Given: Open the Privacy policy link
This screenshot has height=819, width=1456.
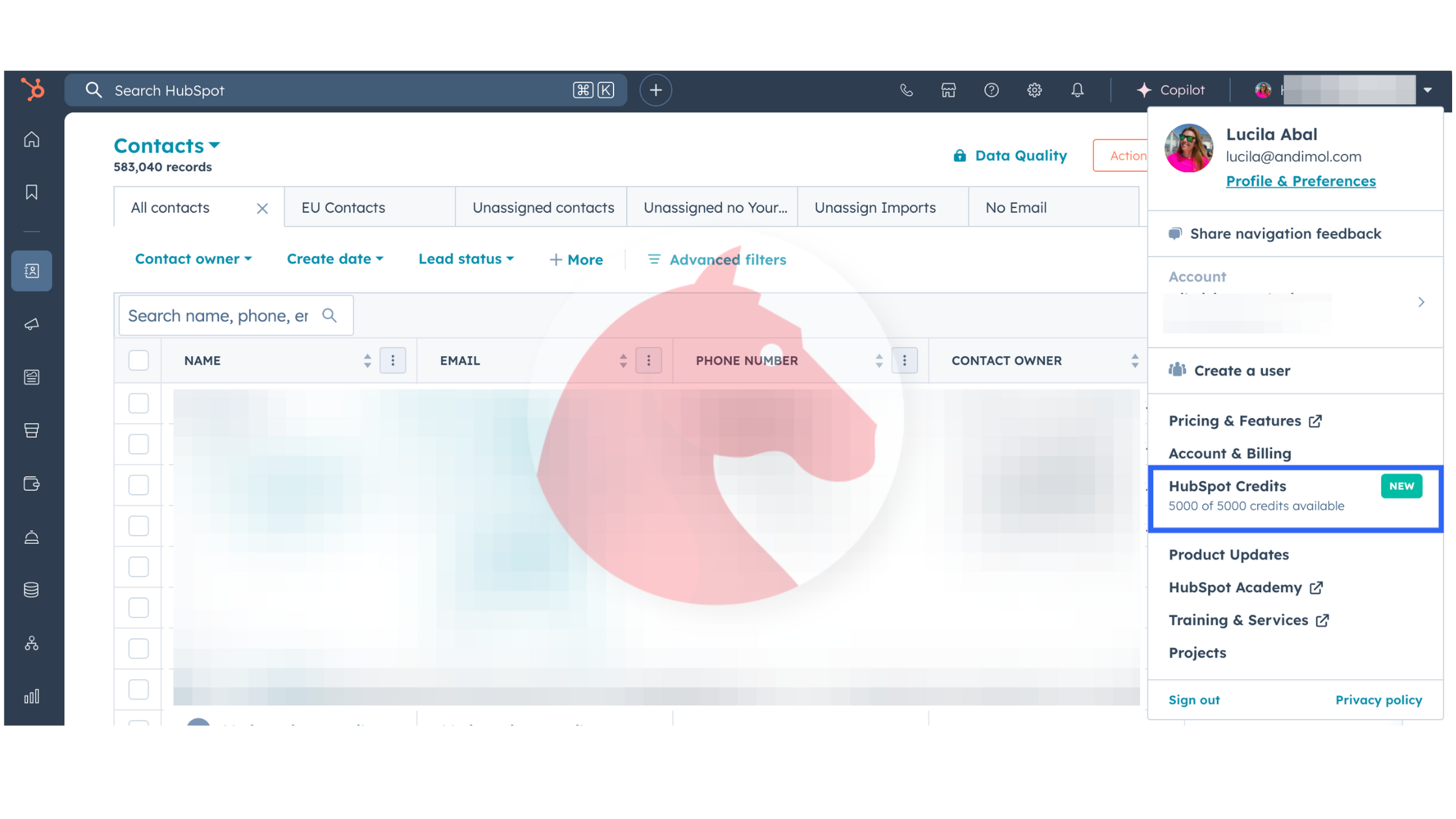Looking at the screenshot, I should coord(1379,699).
